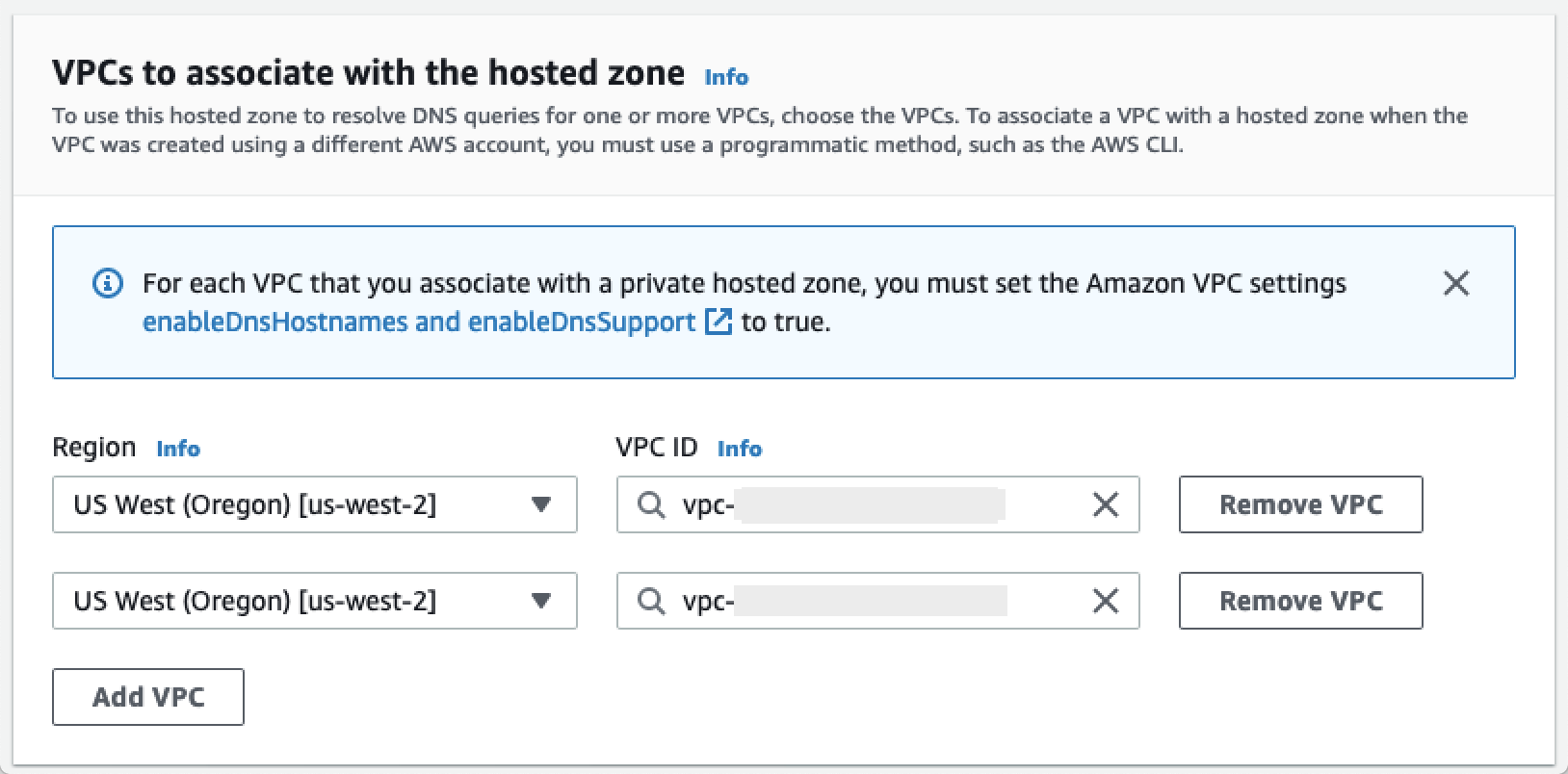Clear the first VPC ID field

(x=1106, y=504)
